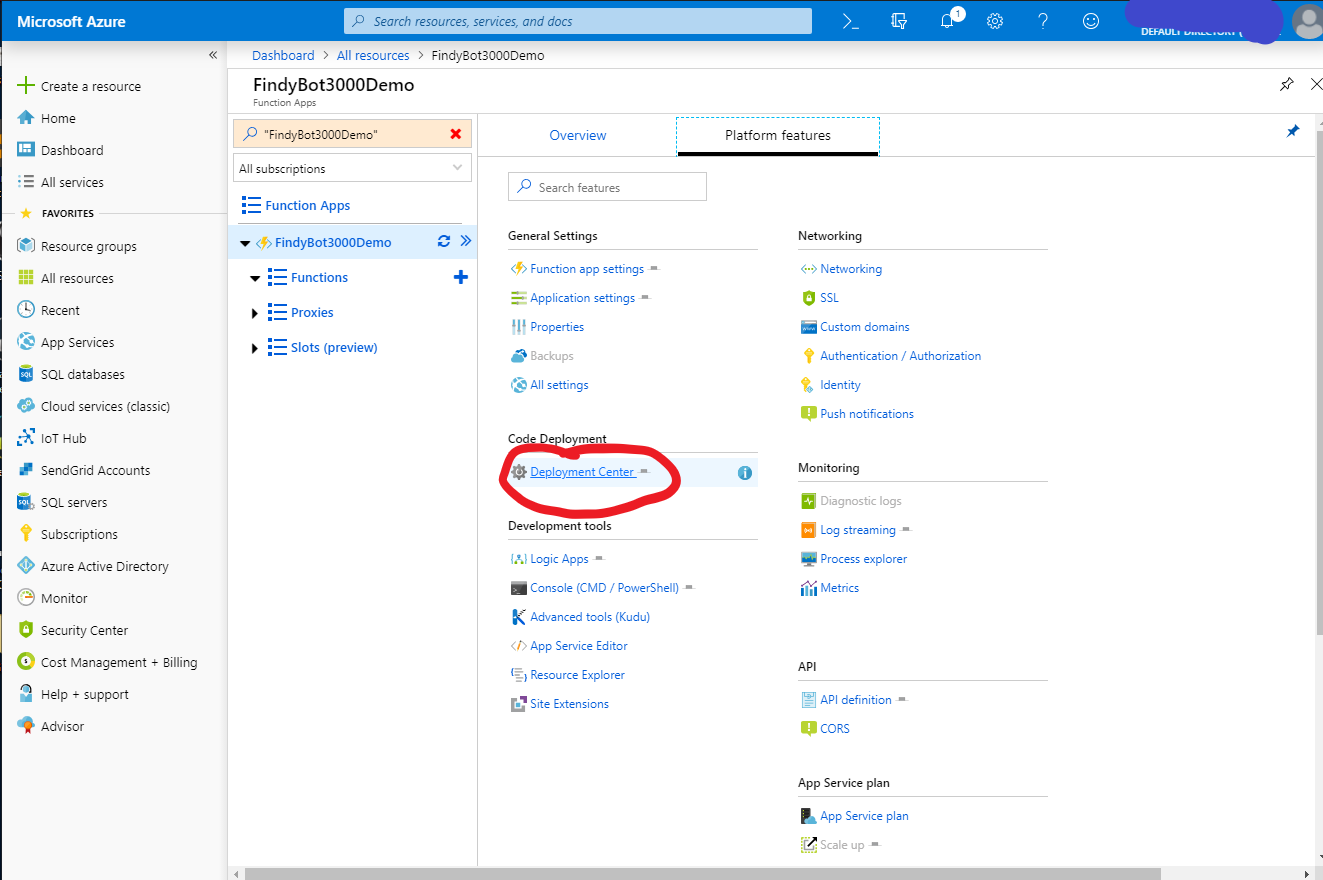Open All settings link

[x=559, y=385]
